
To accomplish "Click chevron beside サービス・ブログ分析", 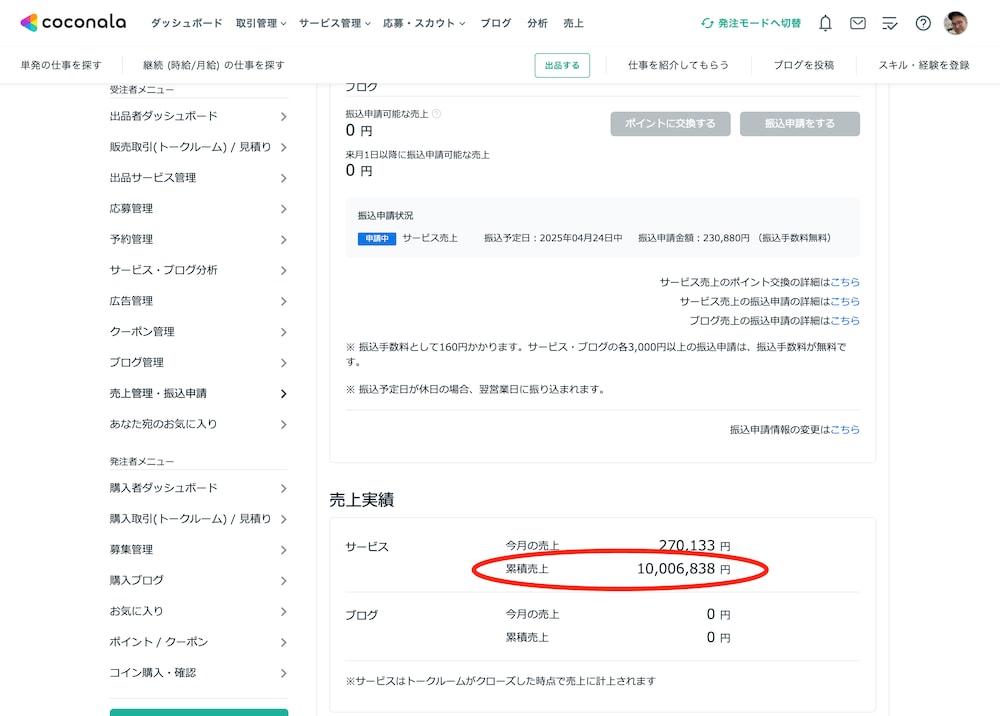I will pos(283,270).
